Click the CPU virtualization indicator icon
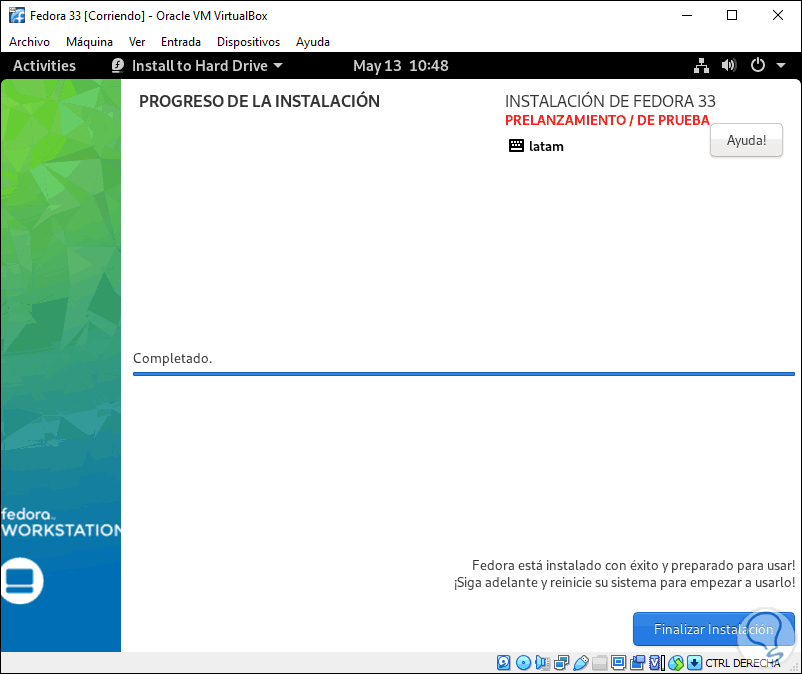The width and height of the screenshot is (802, 674). click(x=657, y=663)
